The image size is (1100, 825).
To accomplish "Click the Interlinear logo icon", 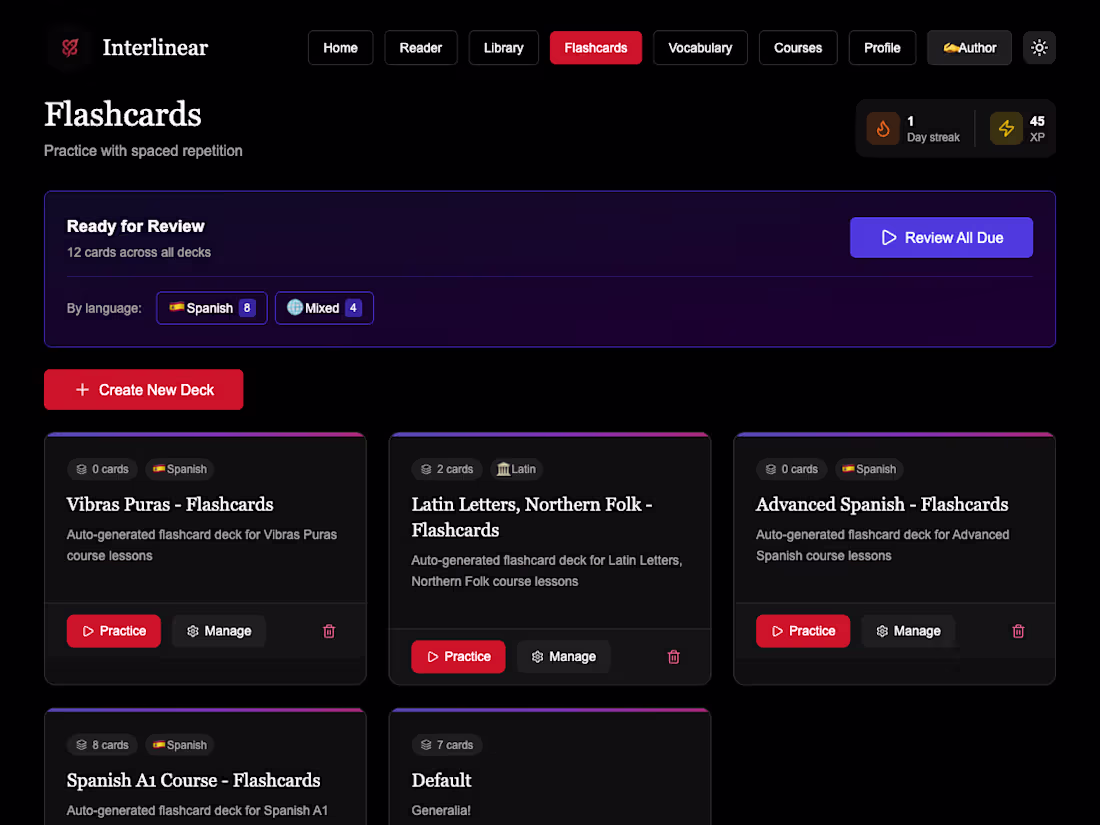I will coord(69,48).
